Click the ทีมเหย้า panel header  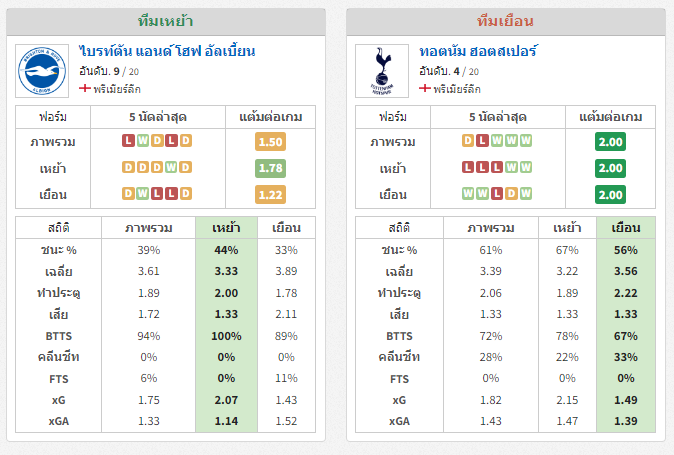coord(166,21)
